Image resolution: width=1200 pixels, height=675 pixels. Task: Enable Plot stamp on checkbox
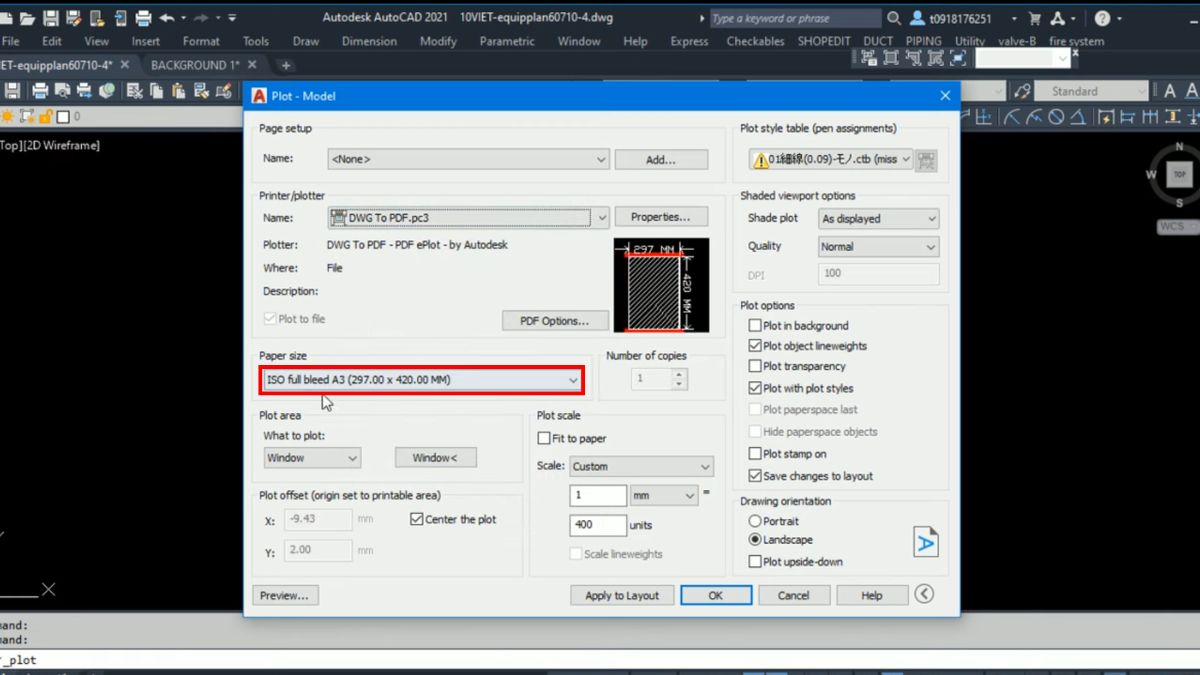755,454
